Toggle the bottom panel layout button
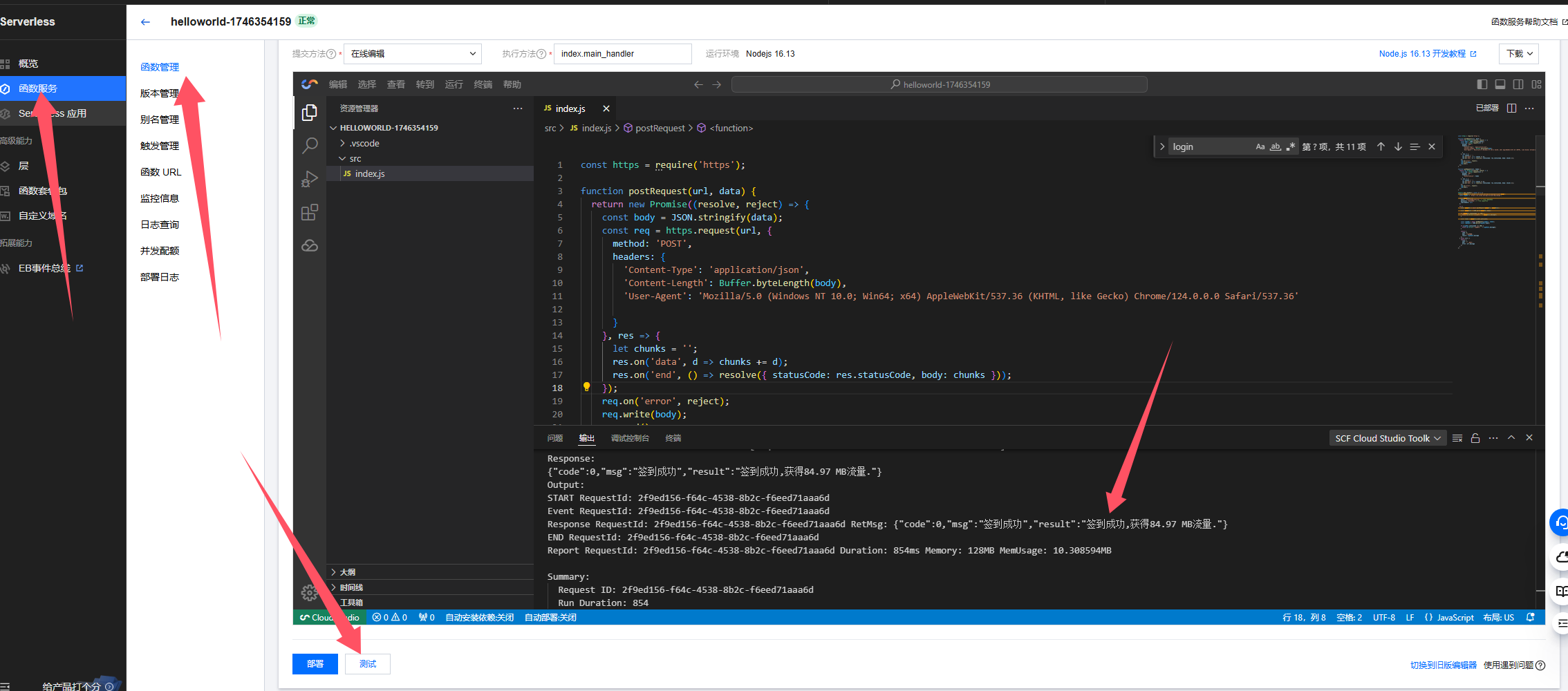The height and width of the screenshot is (691, 1568). [x=1500, y=84]
